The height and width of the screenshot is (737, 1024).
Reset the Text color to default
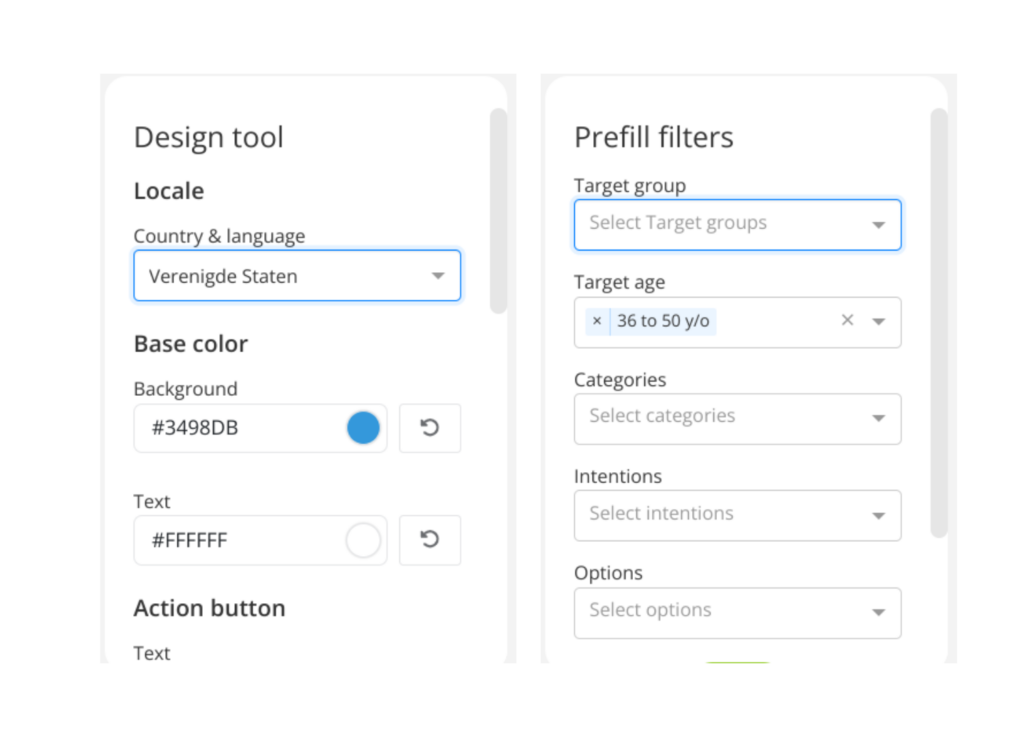[x=430, y=540]
